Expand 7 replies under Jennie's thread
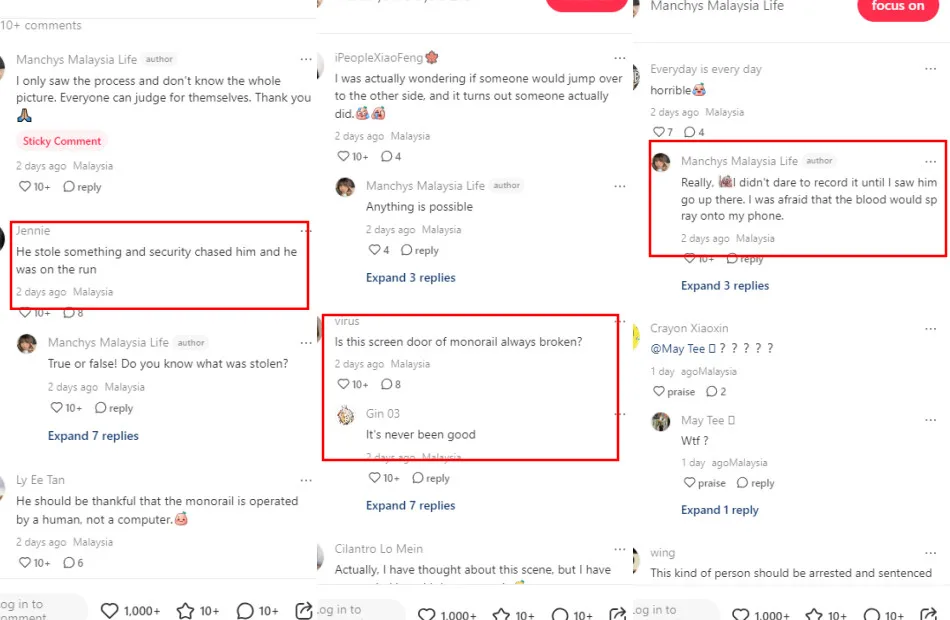 click(x=93, y=436)
